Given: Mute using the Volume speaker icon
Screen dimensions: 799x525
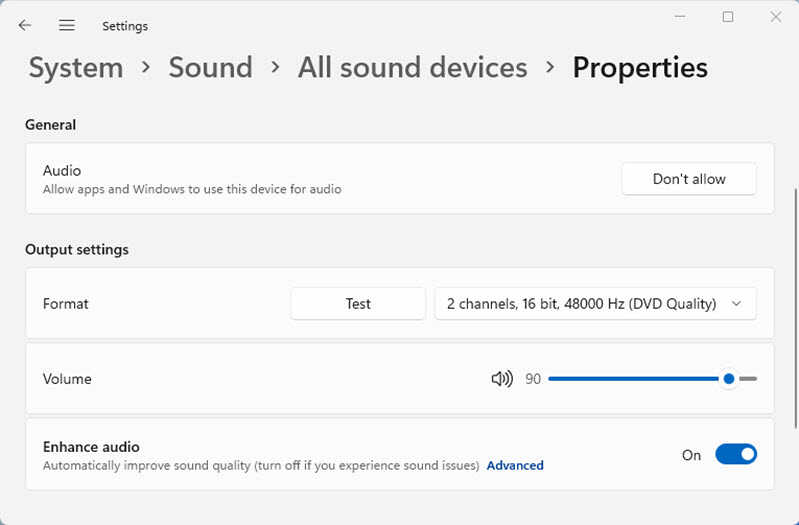Looking at the screenshot, I should (x=502, y=379).
